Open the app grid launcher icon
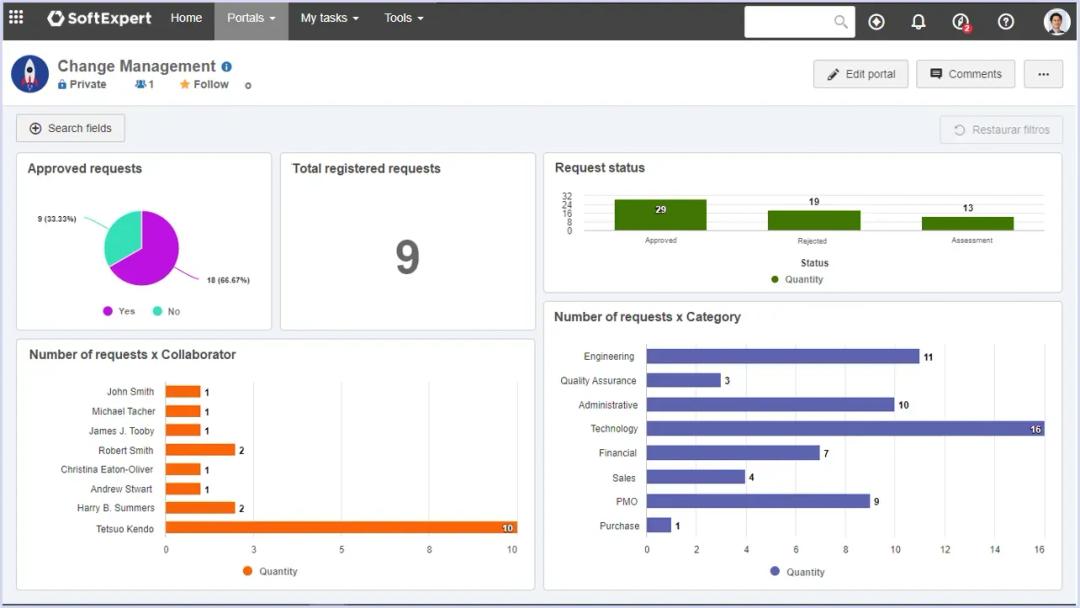The image size is (1080, 608). [x=16, y=18]
